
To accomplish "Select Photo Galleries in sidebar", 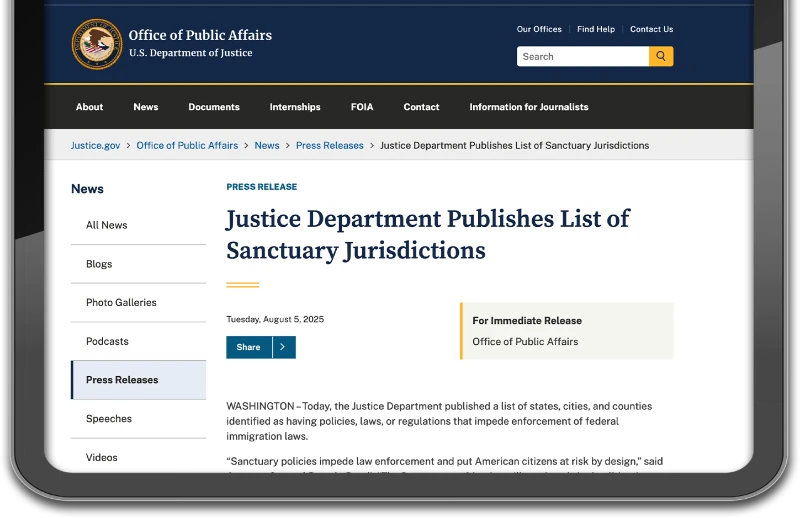I will pyautogui.click(x=138, y=302).
